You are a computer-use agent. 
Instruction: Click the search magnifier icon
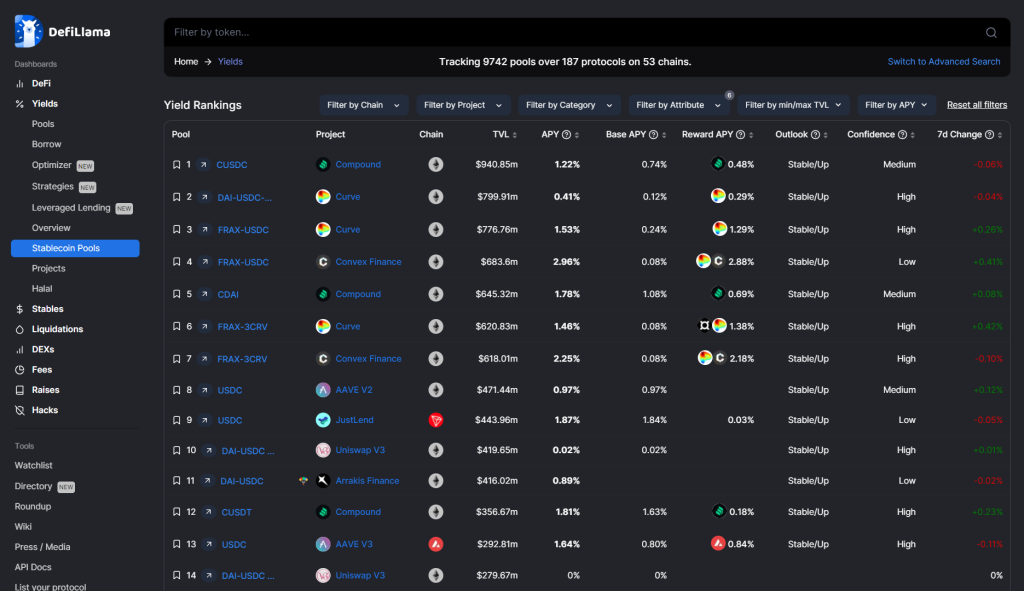(991, 33)
